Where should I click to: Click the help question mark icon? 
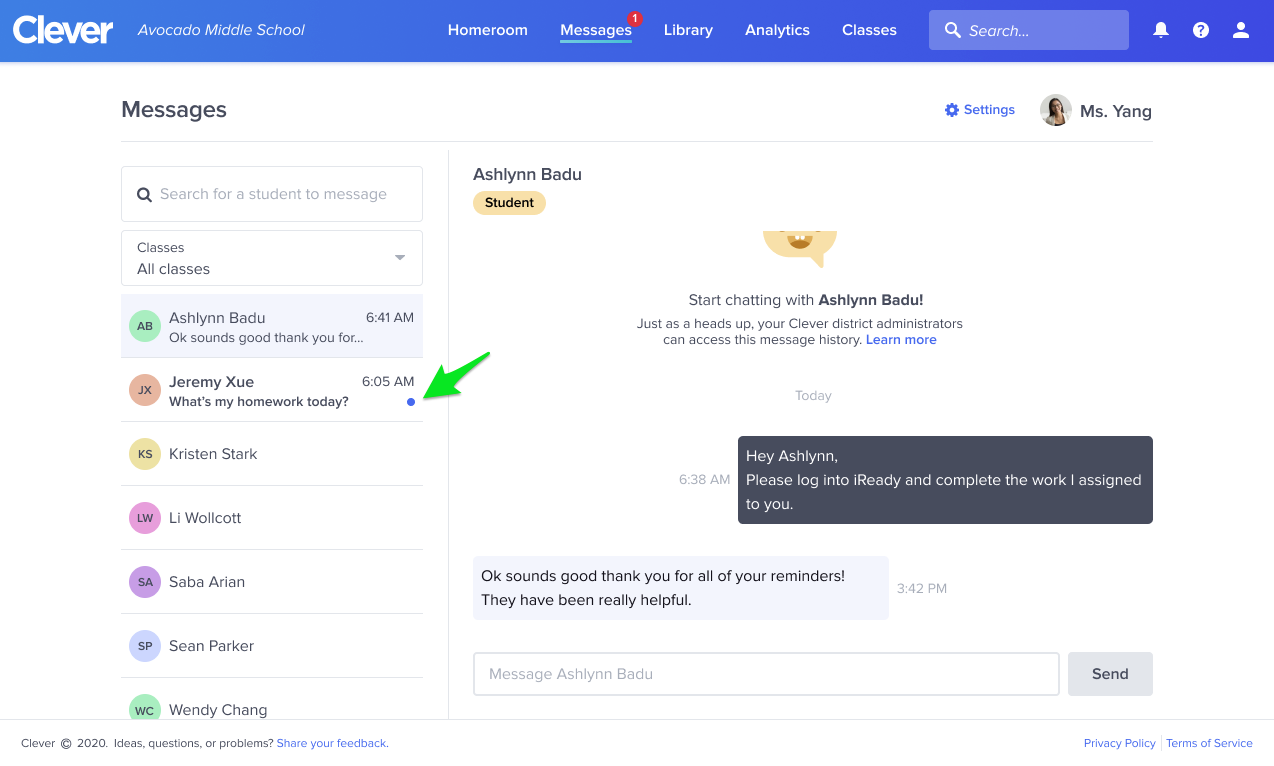point(1200,30)
